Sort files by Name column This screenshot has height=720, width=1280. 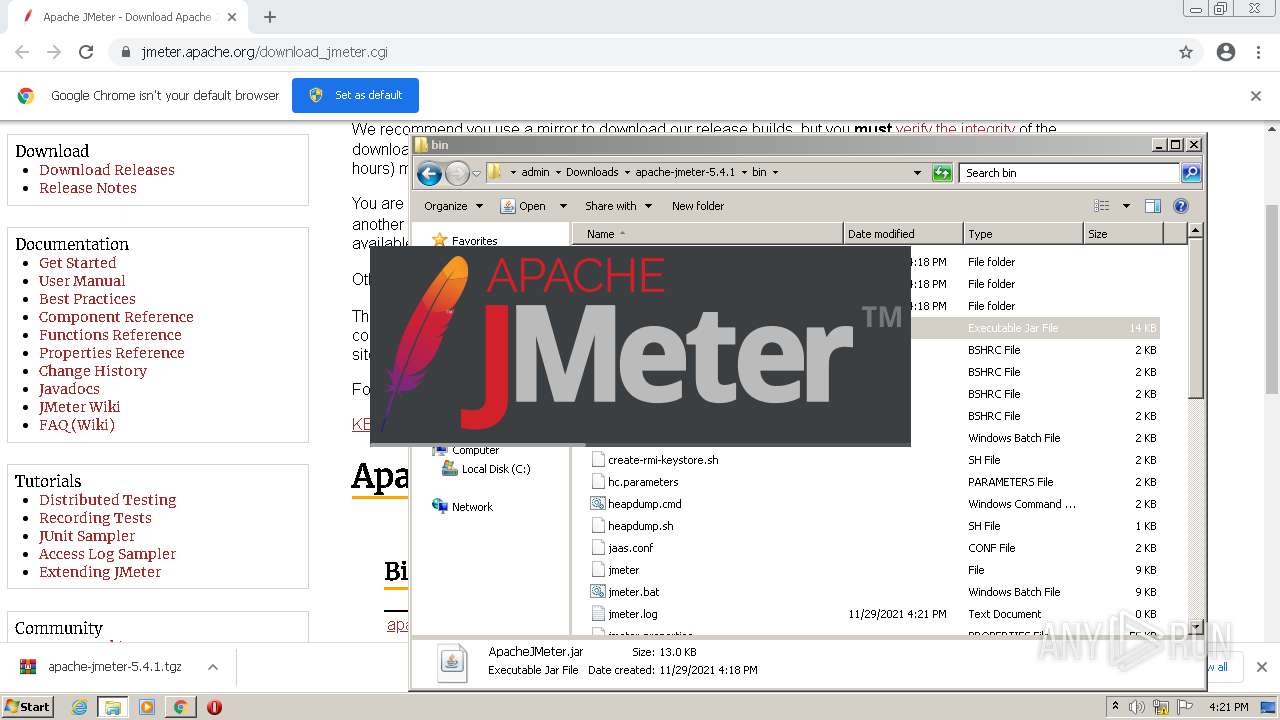[707, 234]
